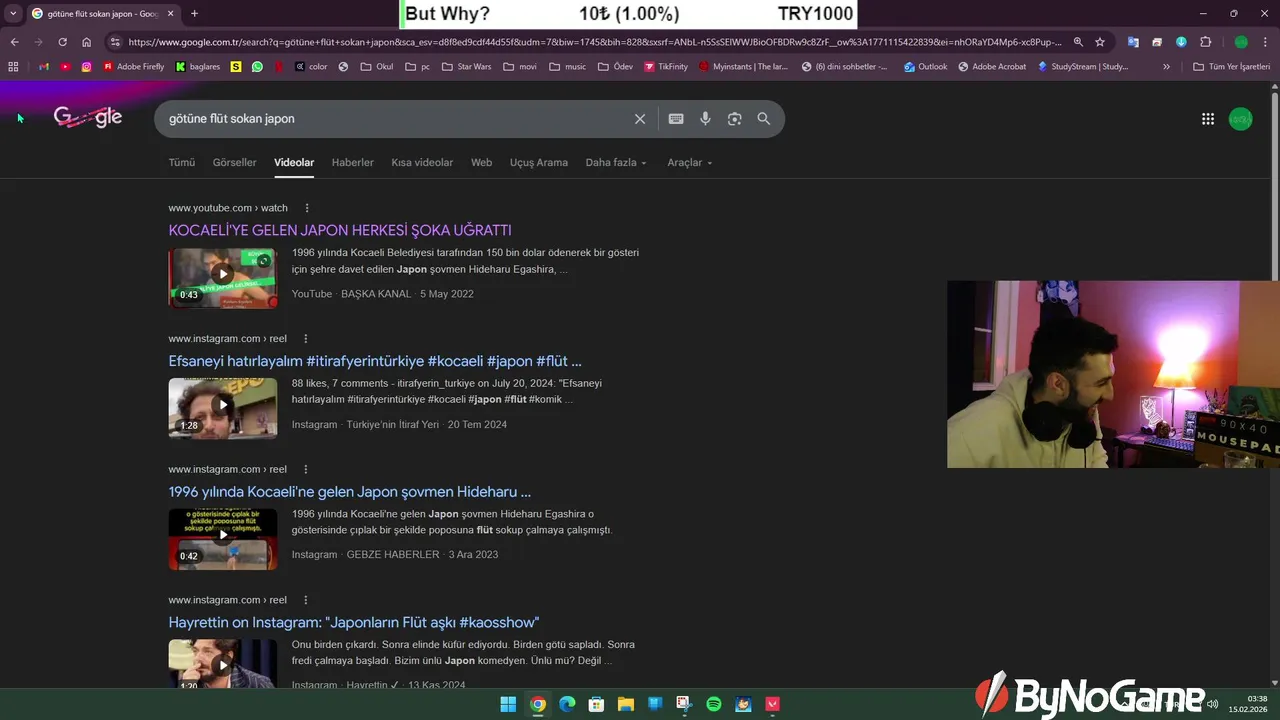Switch to the 'Tümü' results tab

pos(182,162)
